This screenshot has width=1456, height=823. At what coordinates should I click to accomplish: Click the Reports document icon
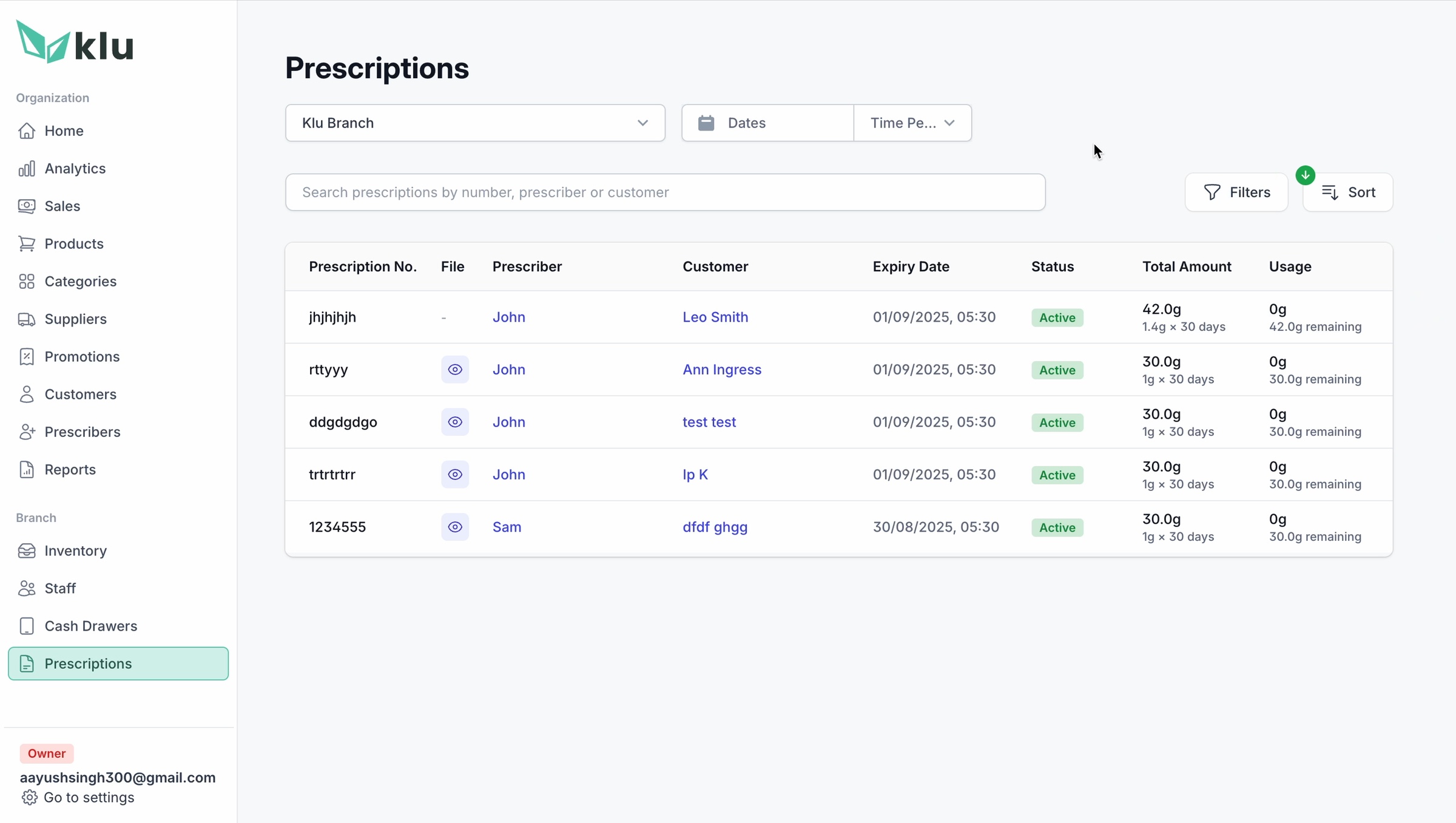click(27, 469)
